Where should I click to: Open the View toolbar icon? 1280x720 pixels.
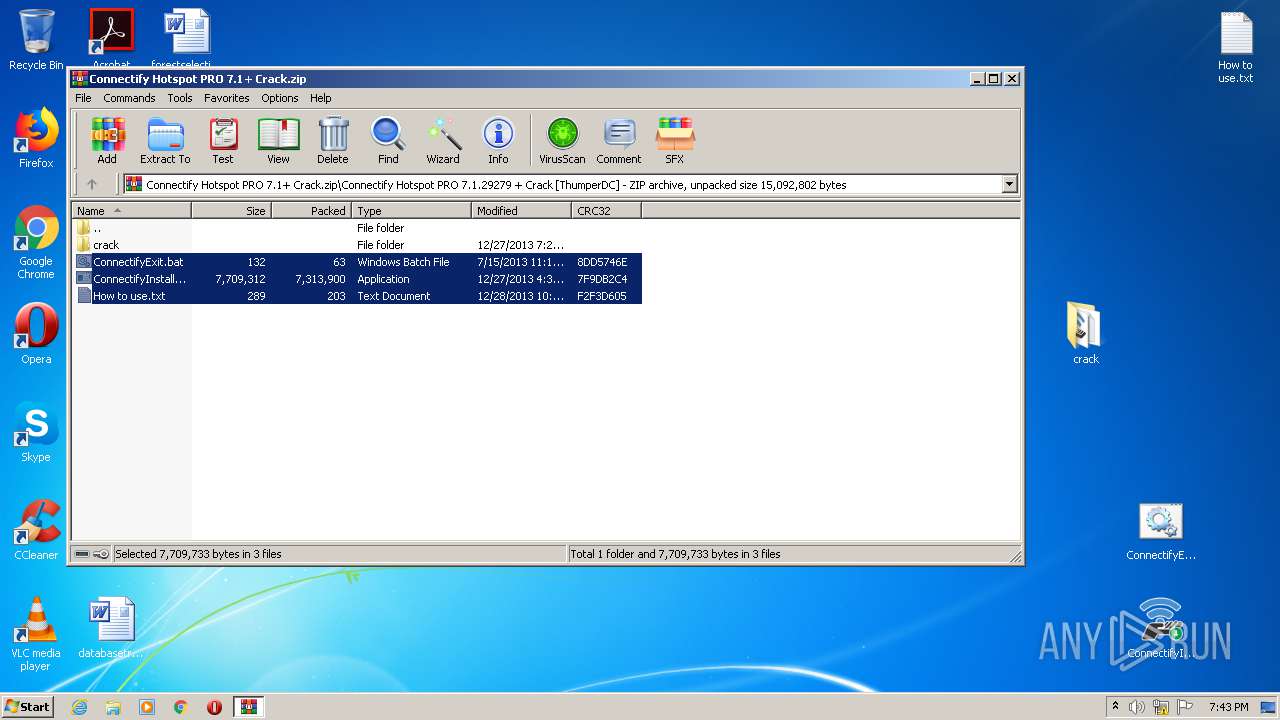click(x=278, y=140)
